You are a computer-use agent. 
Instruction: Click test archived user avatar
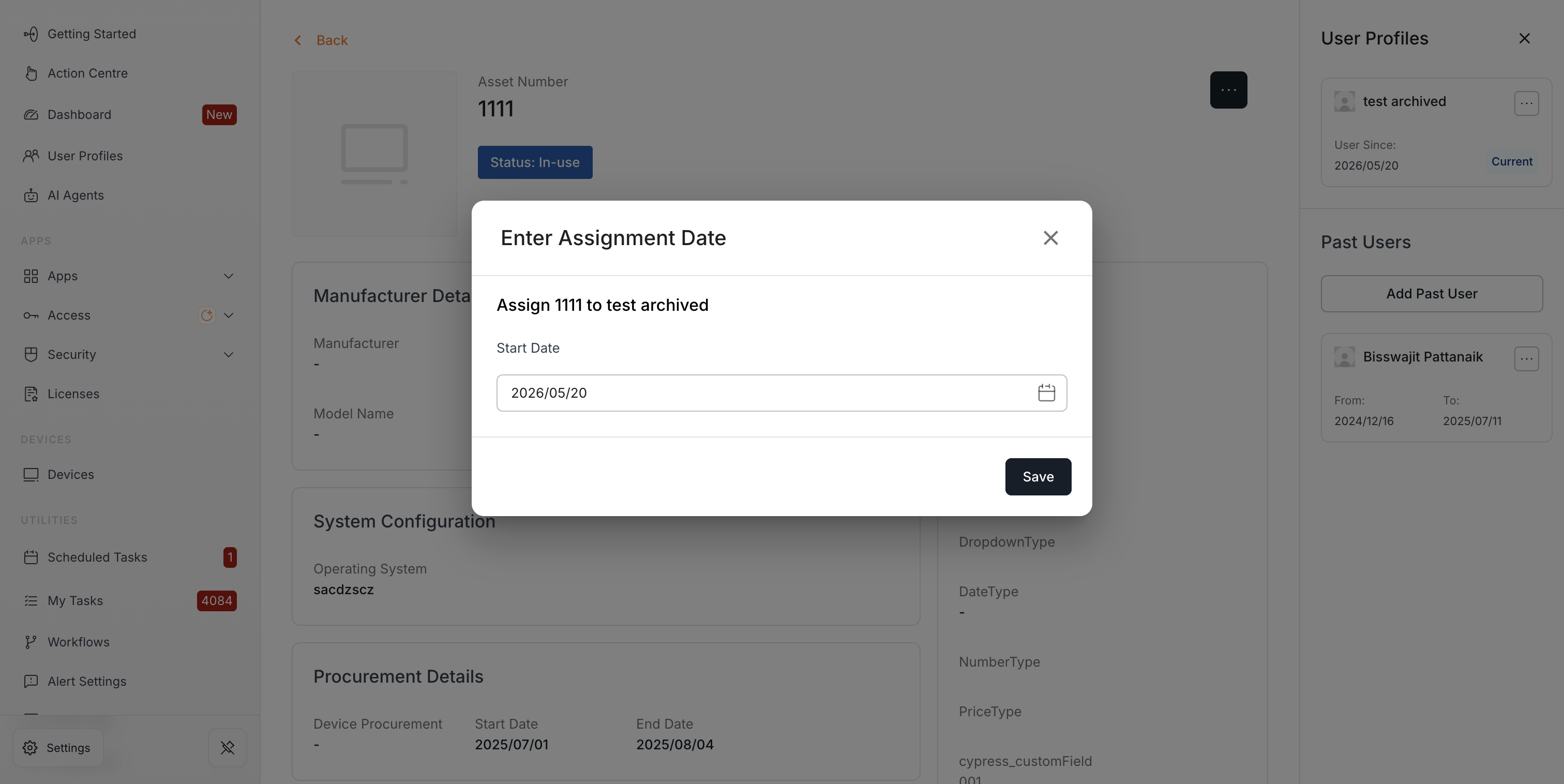click(1344, 101)
